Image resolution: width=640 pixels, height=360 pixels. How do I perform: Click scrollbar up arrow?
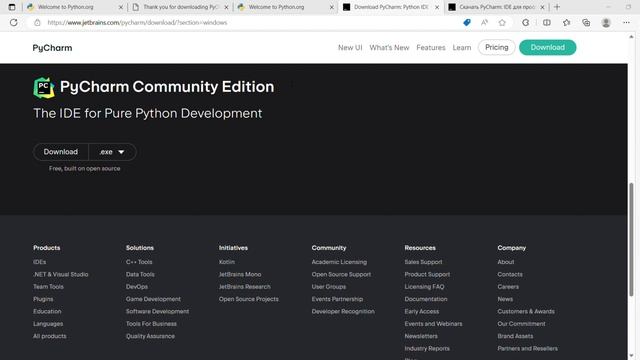pyautogui.click(x=631, y=37)
